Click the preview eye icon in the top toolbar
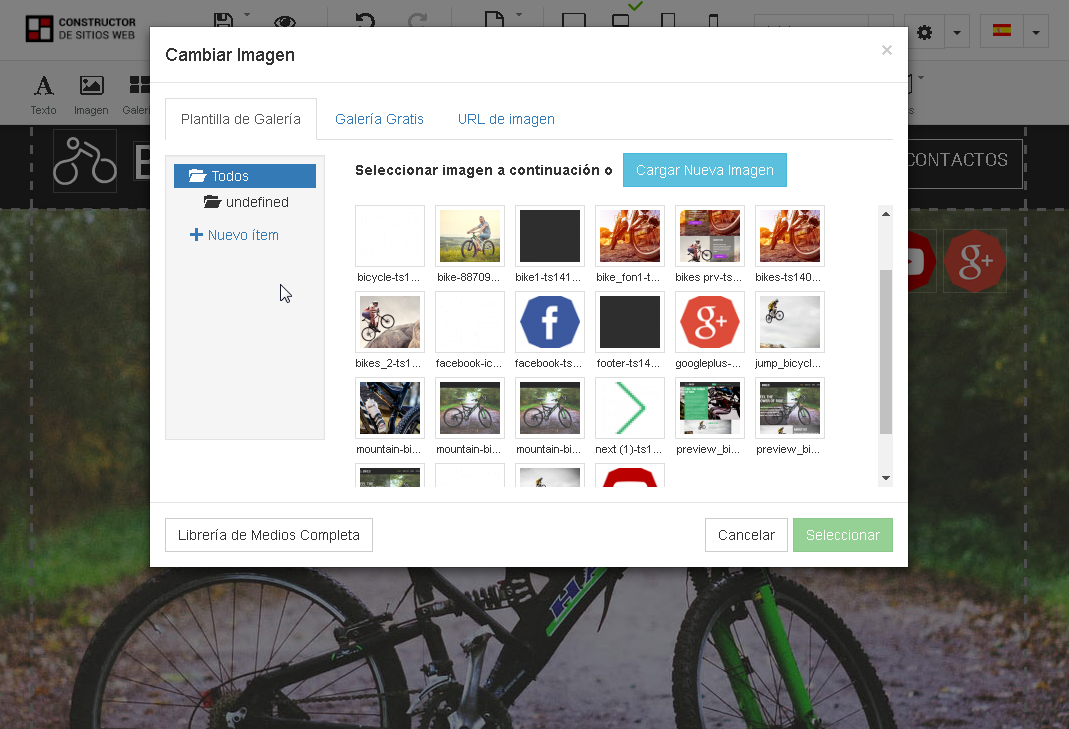 tap(285, 21)
